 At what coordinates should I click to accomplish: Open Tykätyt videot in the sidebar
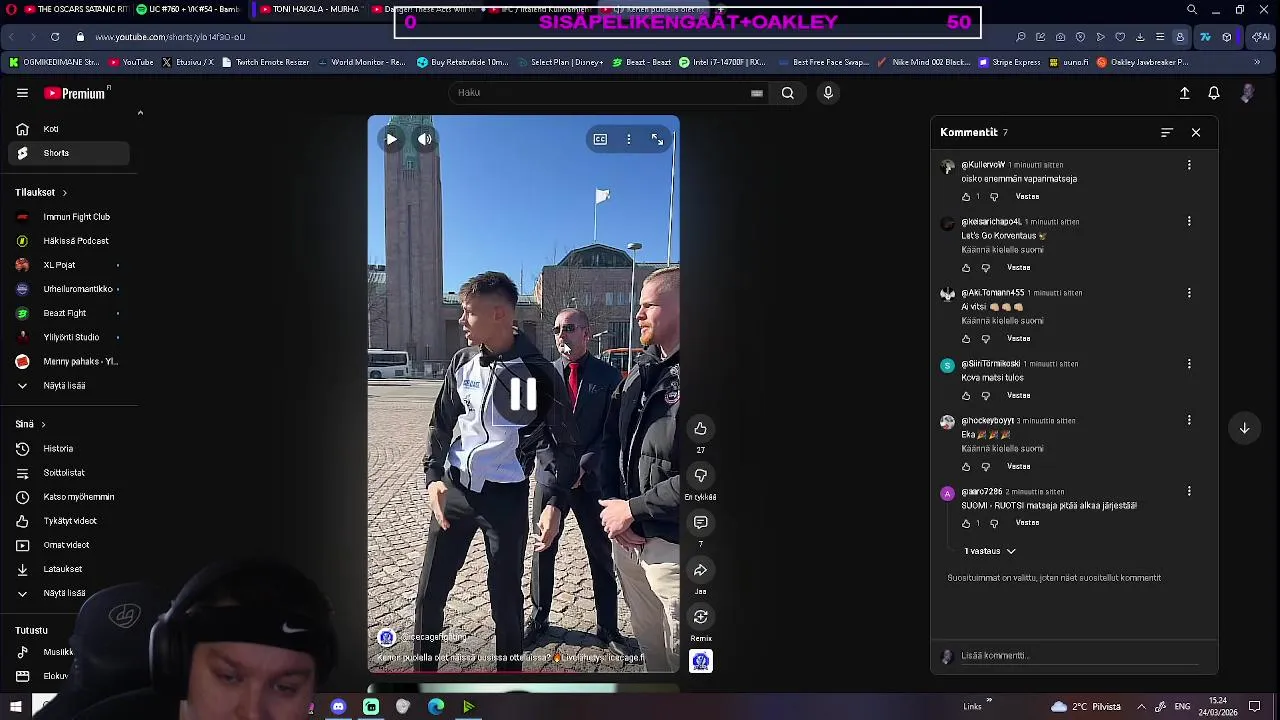[68, 521]
